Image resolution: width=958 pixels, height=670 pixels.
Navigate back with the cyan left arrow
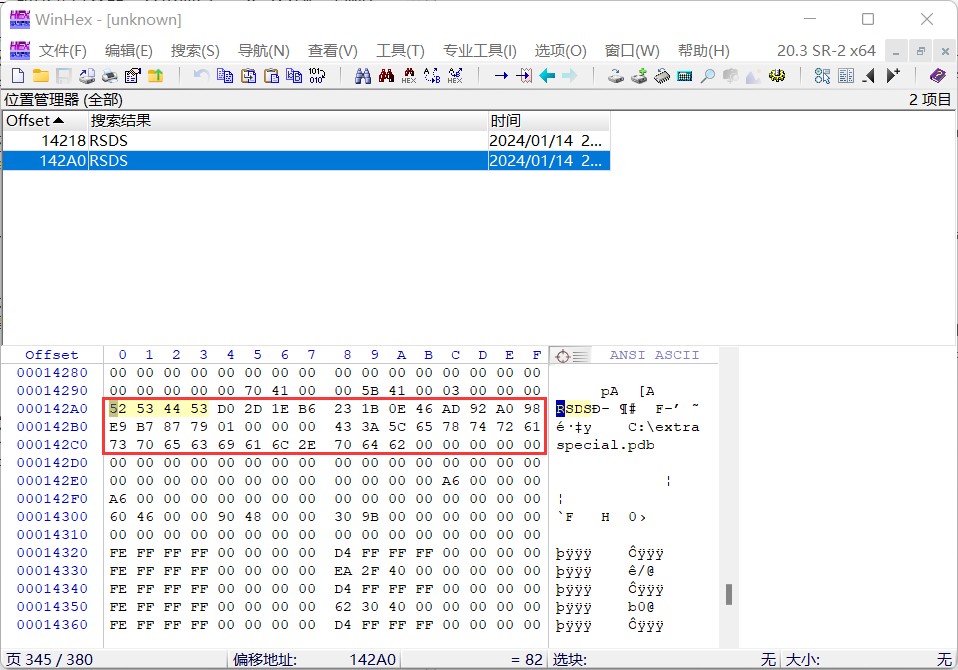coord(547,76)
